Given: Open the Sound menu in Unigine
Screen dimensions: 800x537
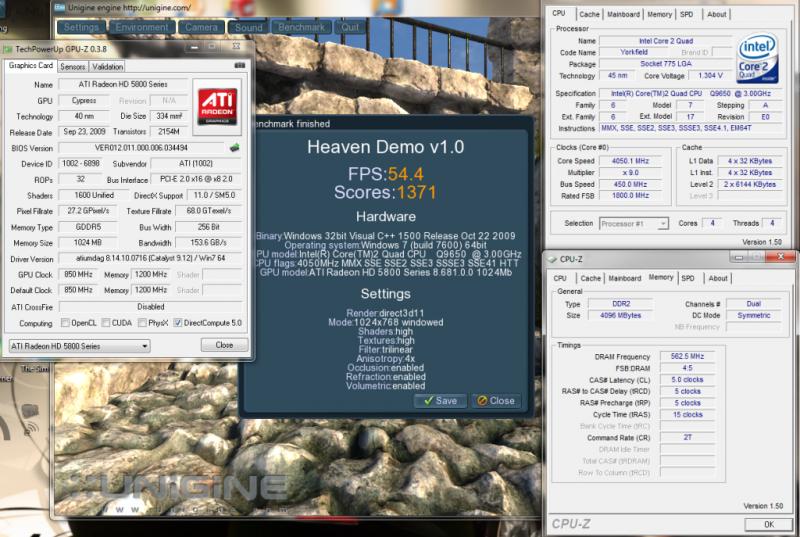Looking at the screenshot, I should (x=248, y=27).
